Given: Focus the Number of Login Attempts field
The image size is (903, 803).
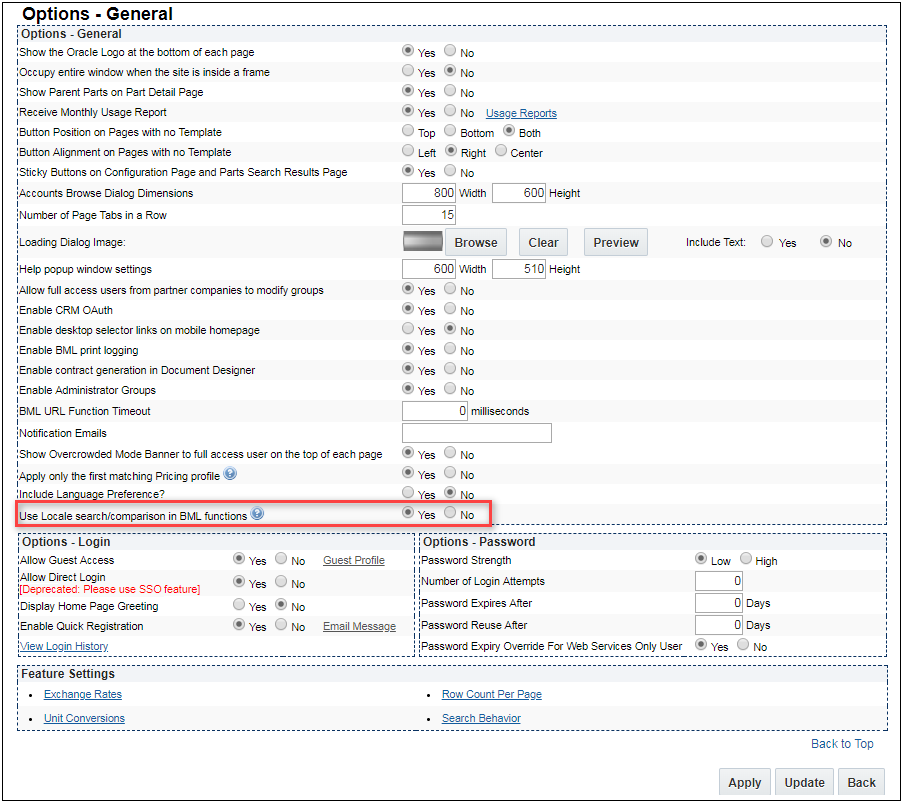Looking at the screenshot, I should click(x=718, y=581).
